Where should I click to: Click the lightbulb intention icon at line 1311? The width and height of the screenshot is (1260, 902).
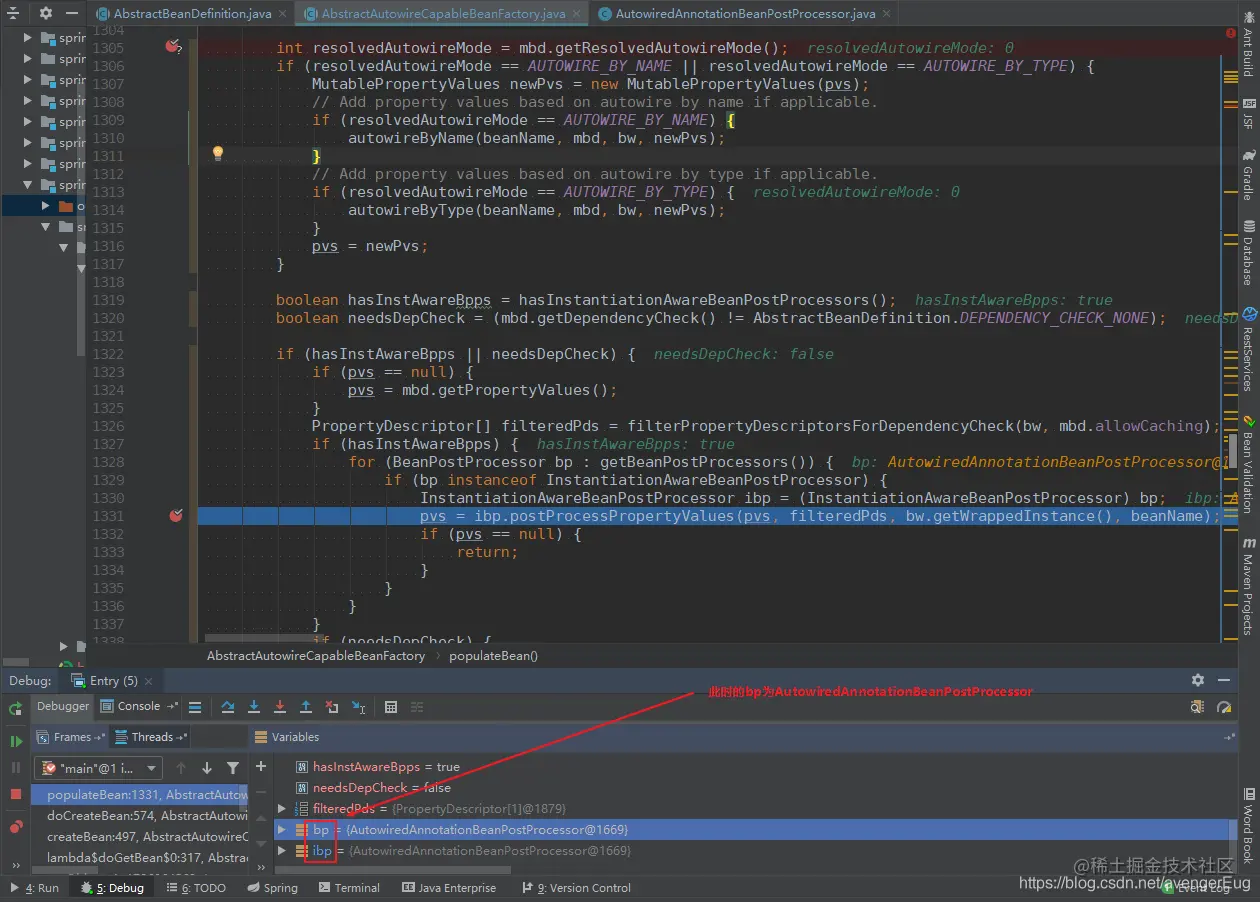coord(217,154)
